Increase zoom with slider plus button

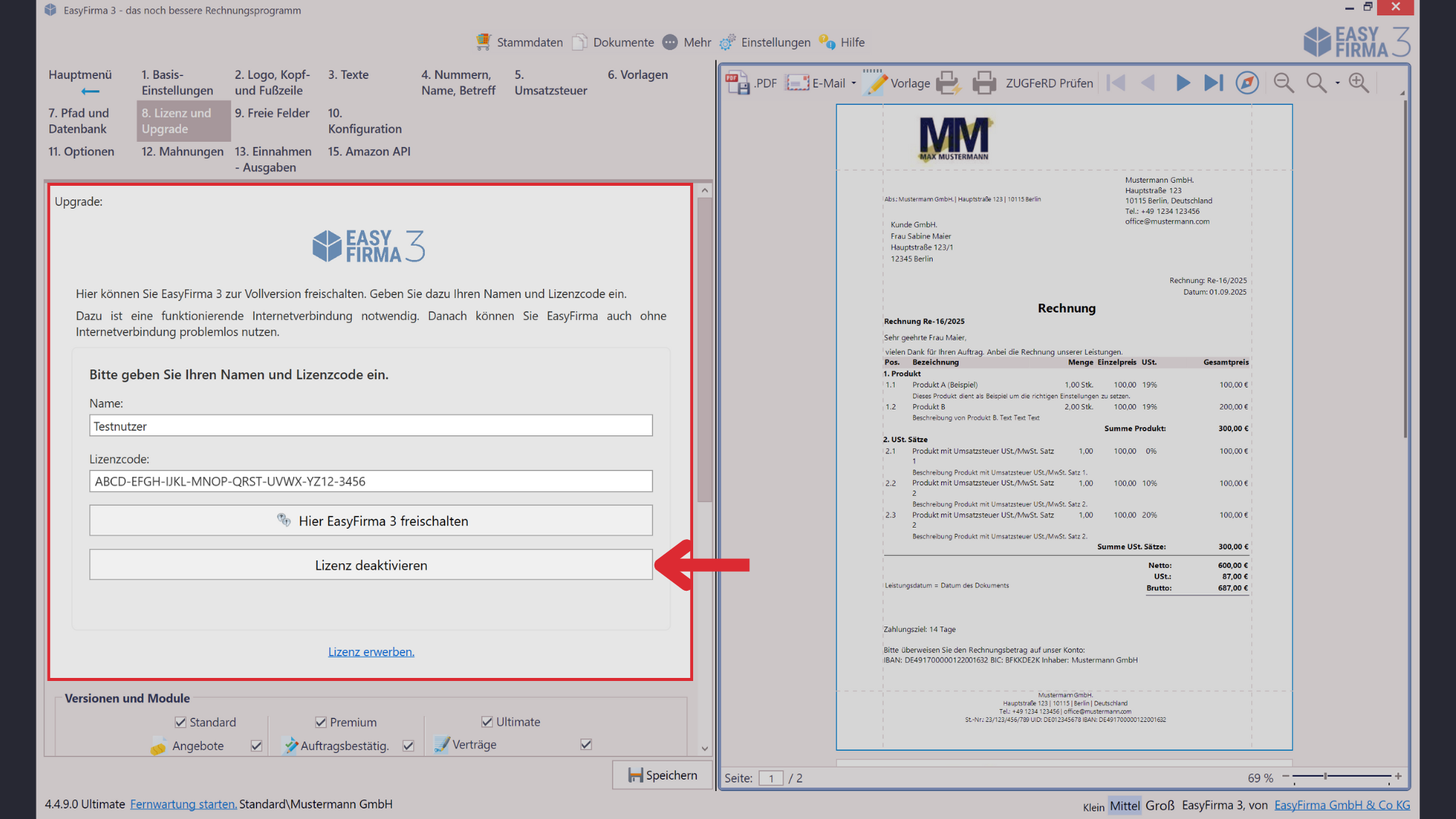pyautogui.click(x=1398, y=777)
